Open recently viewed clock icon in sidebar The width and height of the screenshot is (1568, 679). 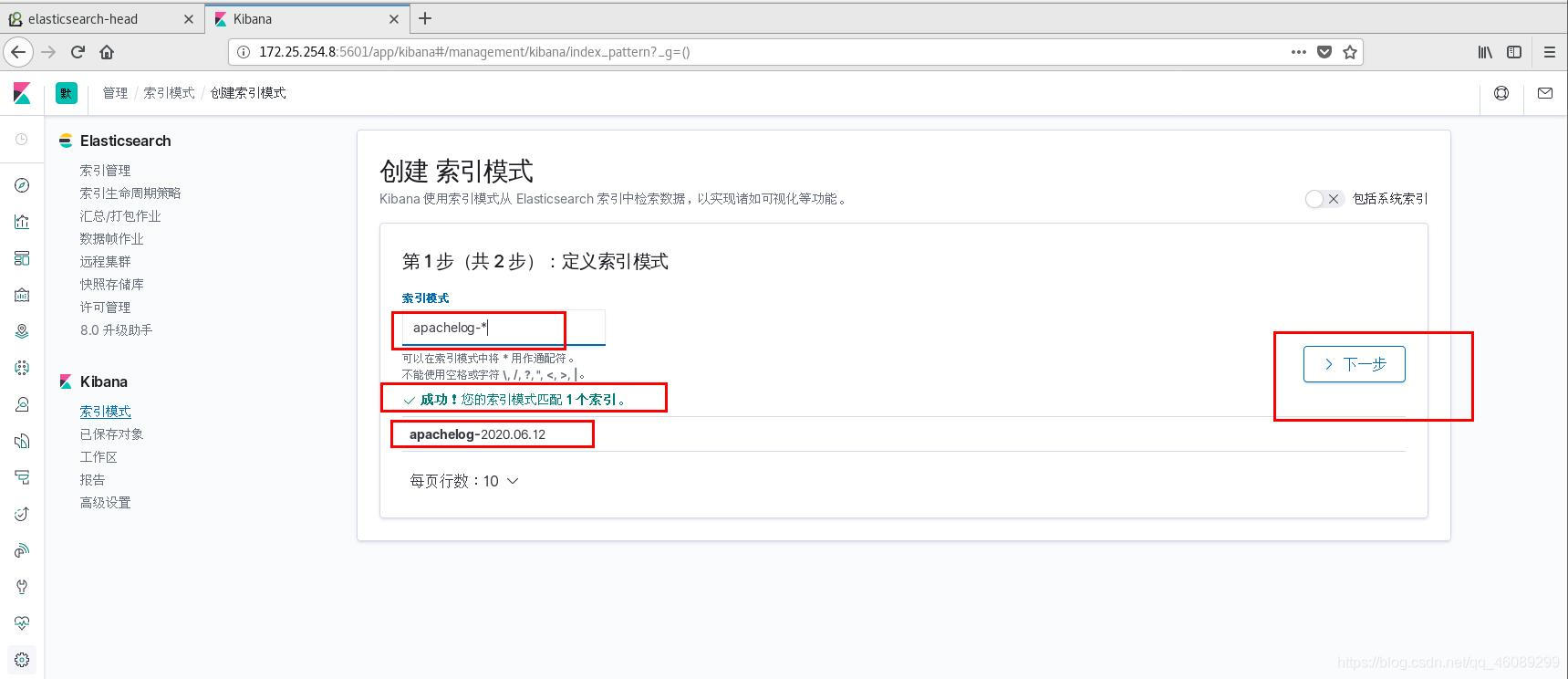click(22, 140)
